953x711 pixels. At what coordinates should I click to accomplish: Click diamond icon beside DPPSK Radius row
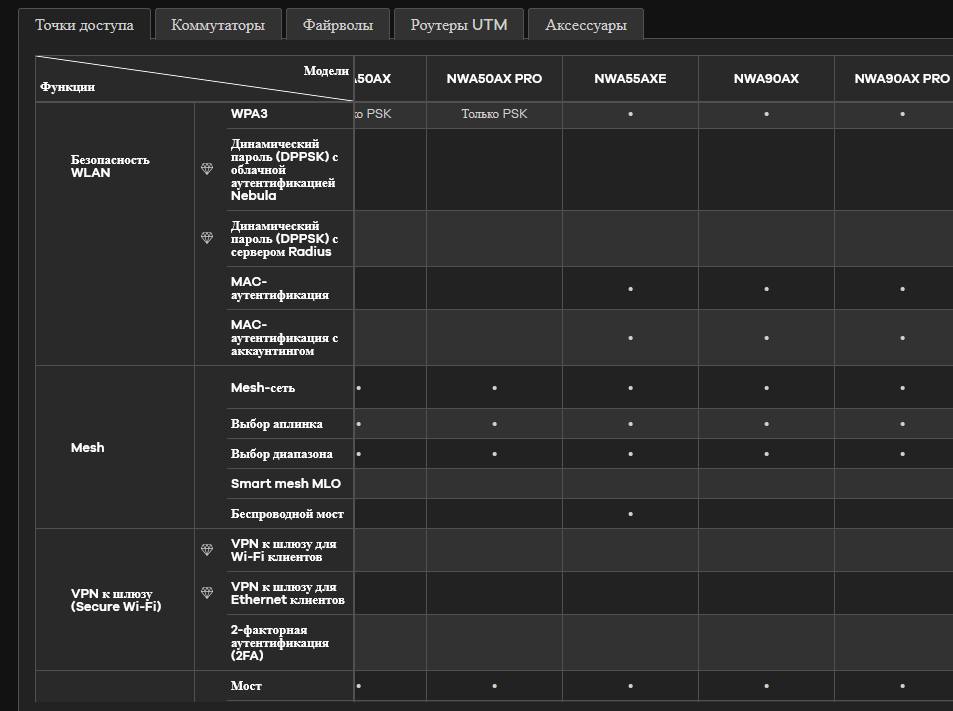(207, 238)
